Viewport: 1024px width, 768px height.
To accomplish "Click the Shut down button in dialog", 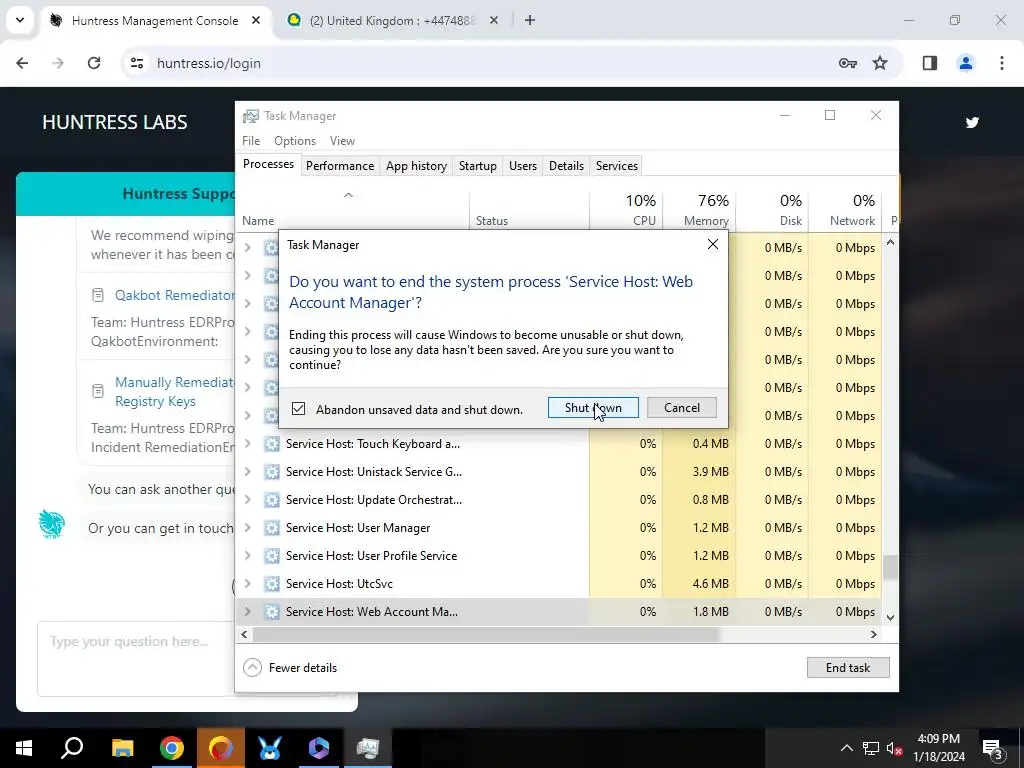I will (x=593, y=408).
